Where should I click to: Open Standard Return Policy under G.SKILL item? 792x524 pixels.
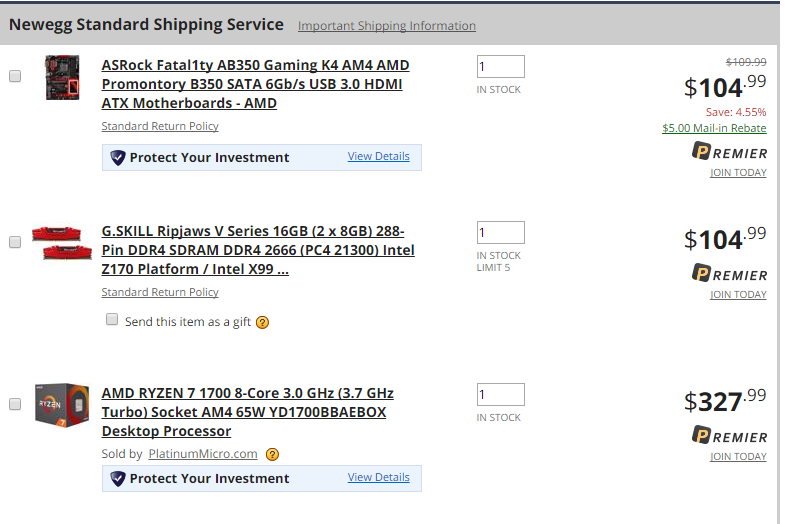(x=160, y=293)
